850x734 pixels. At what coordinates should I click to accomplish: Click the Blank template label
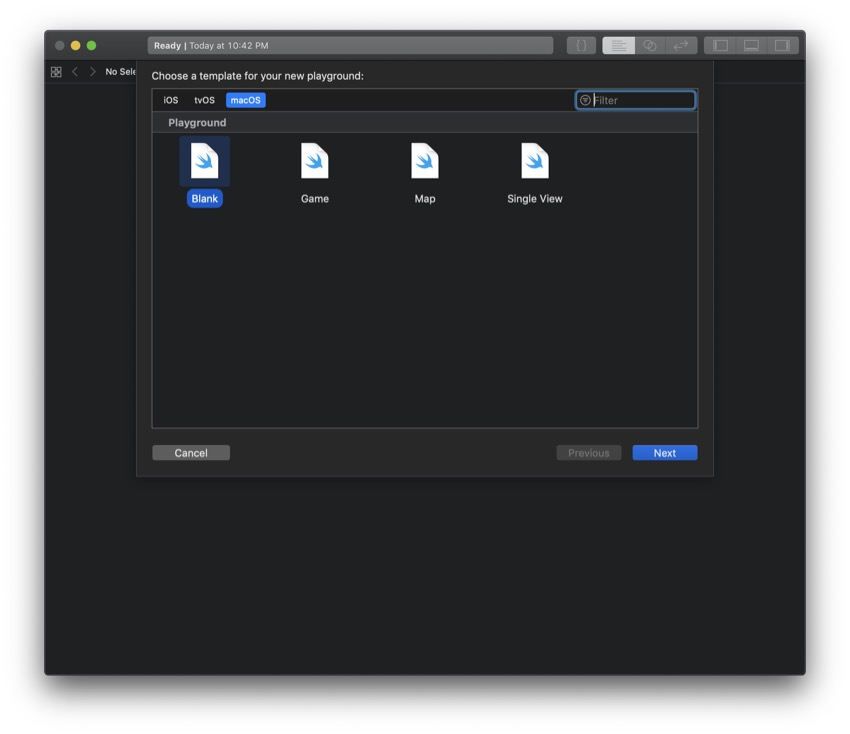(x=204, y=198)
